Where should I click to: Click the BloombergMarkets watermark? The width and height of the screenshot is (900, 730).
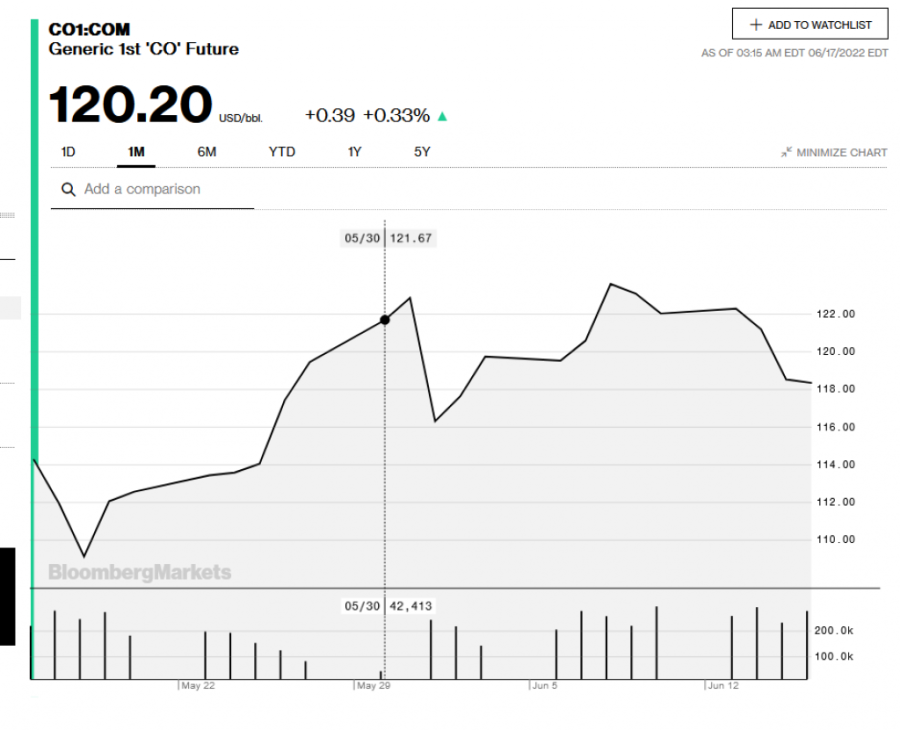pos(140,572)
